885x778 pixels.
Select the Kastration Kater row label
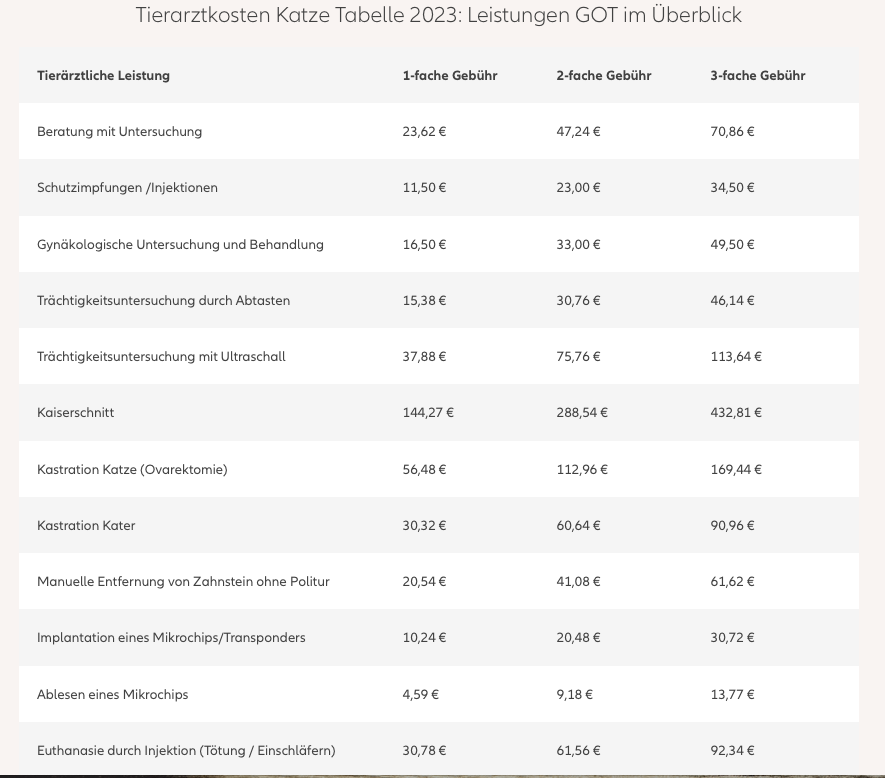86,526
